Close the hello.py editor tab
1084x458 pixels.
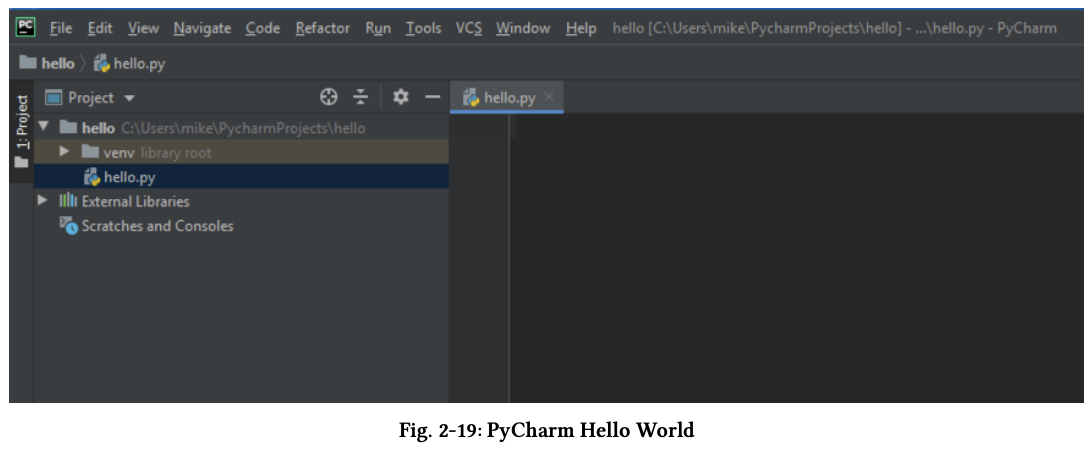(549, 98)
